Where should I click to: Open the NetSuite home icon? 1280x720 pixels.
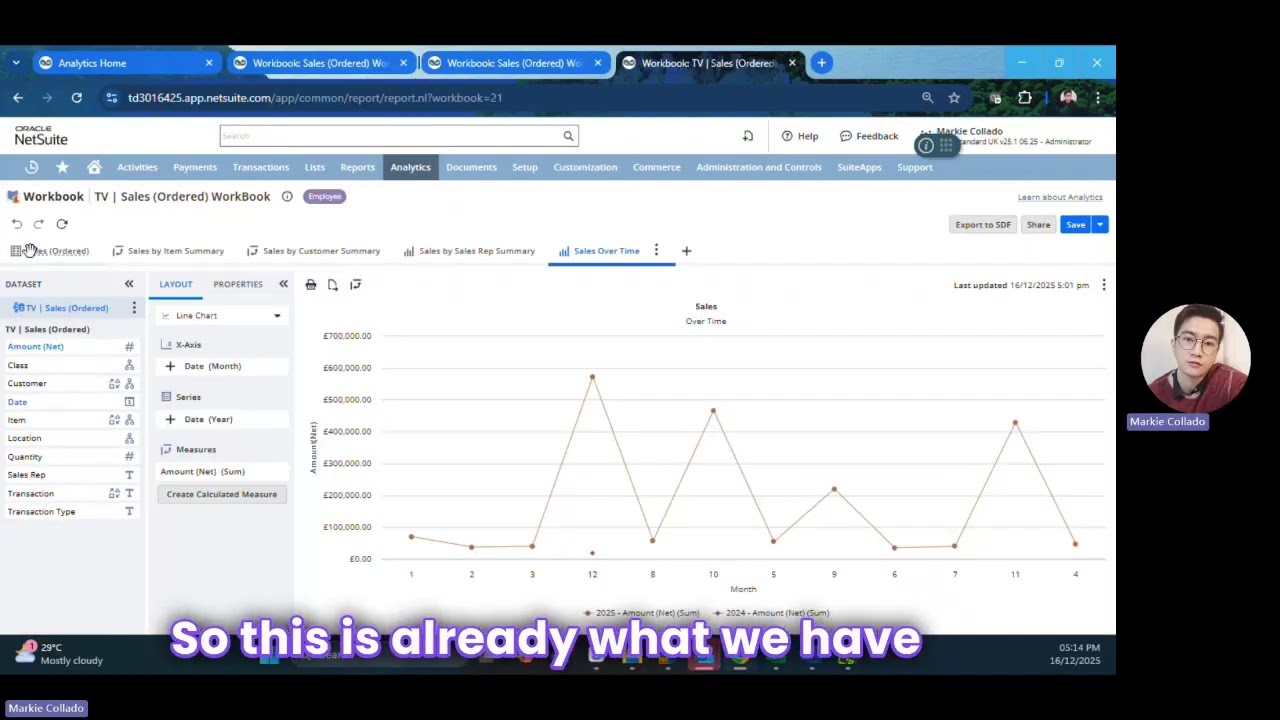tap(94, 167)
